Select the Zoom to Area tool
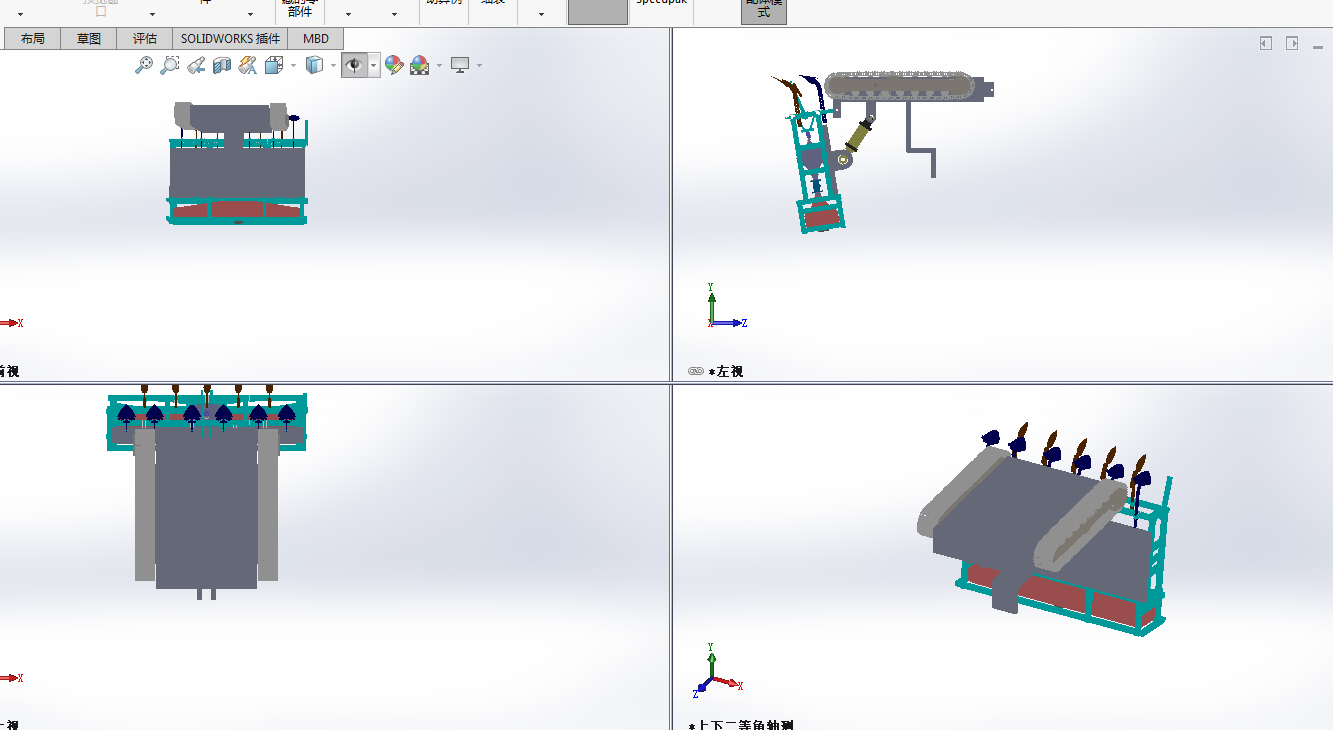This screenshot has width=1333, height=730. pyautogui.click(x=170, y=65)
